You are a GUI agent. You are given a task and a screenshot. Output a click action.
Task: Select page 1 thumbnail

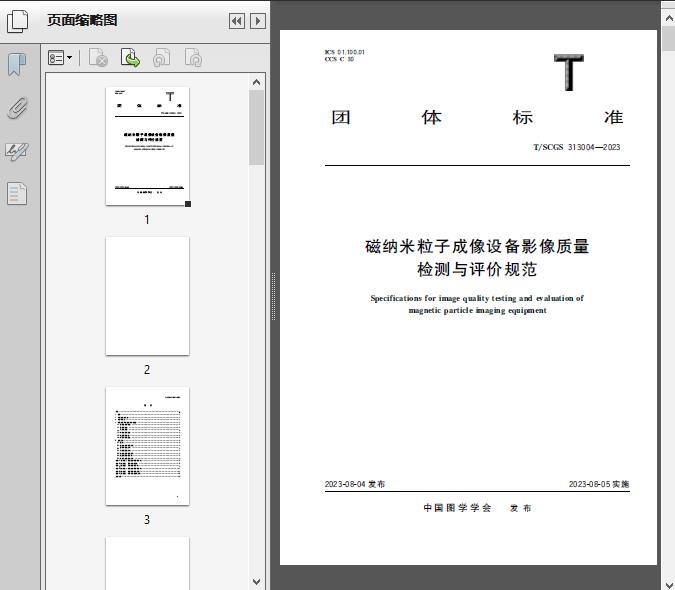pyautogui.click(x=147, y=146)
